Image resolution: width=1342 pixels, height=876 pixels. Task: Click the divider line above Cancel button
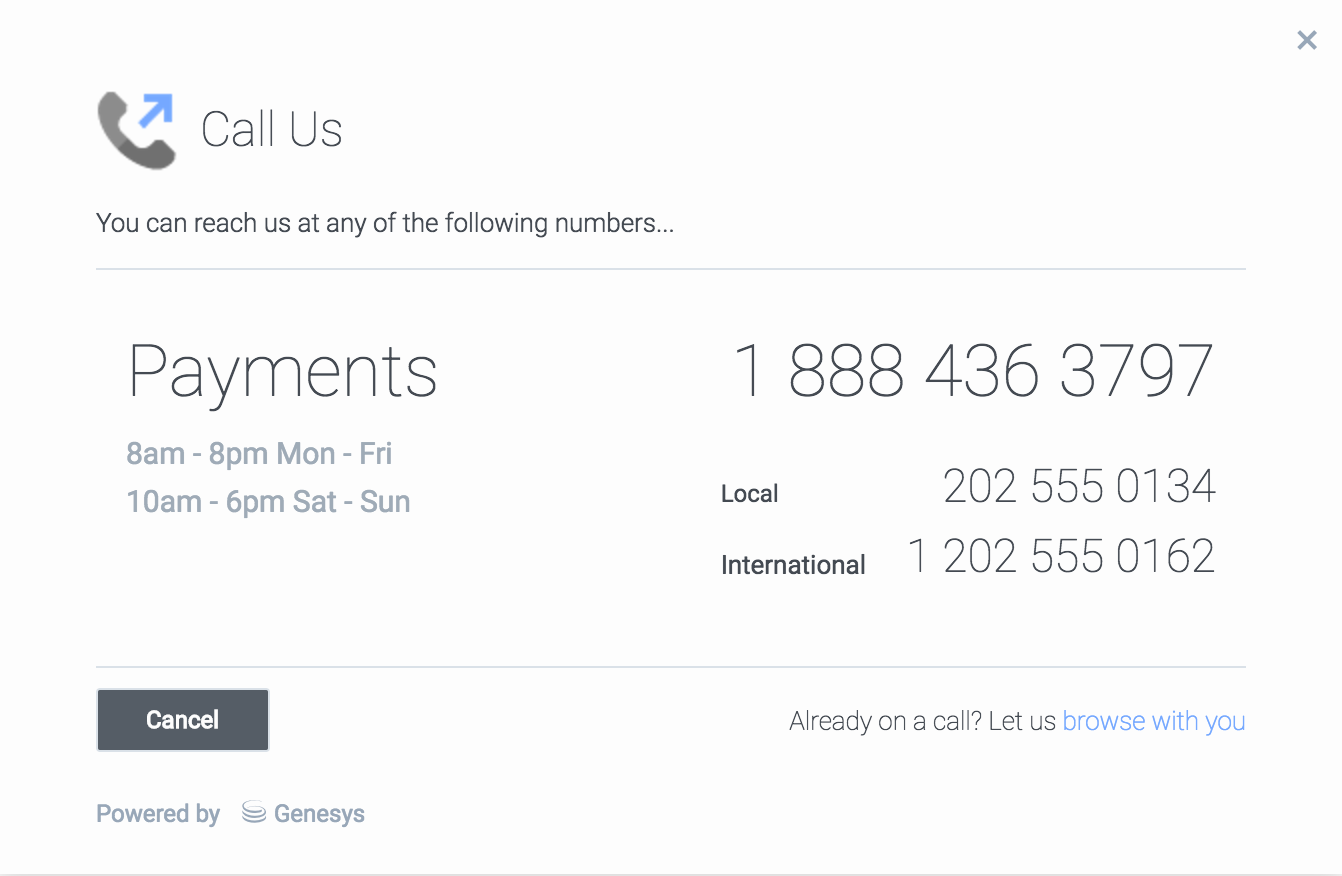(670, 667)
